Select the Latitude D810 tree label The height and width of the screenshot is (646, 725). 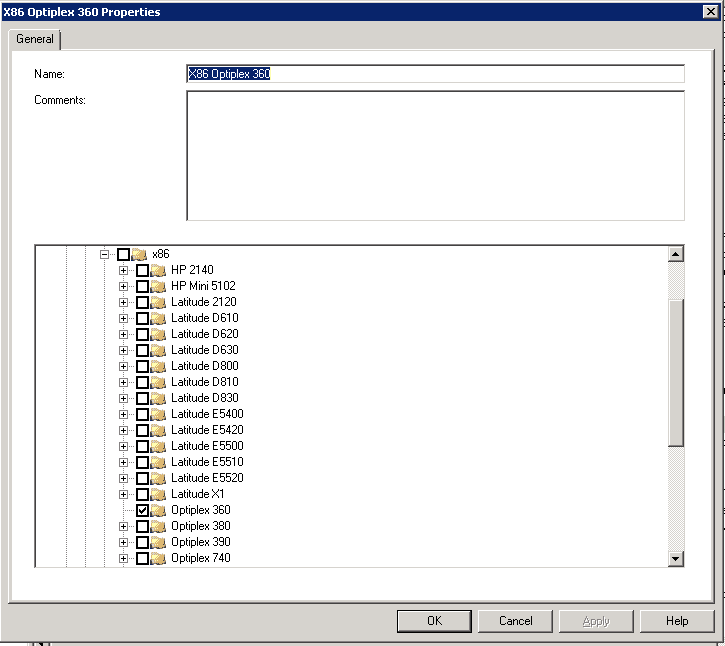205,382
